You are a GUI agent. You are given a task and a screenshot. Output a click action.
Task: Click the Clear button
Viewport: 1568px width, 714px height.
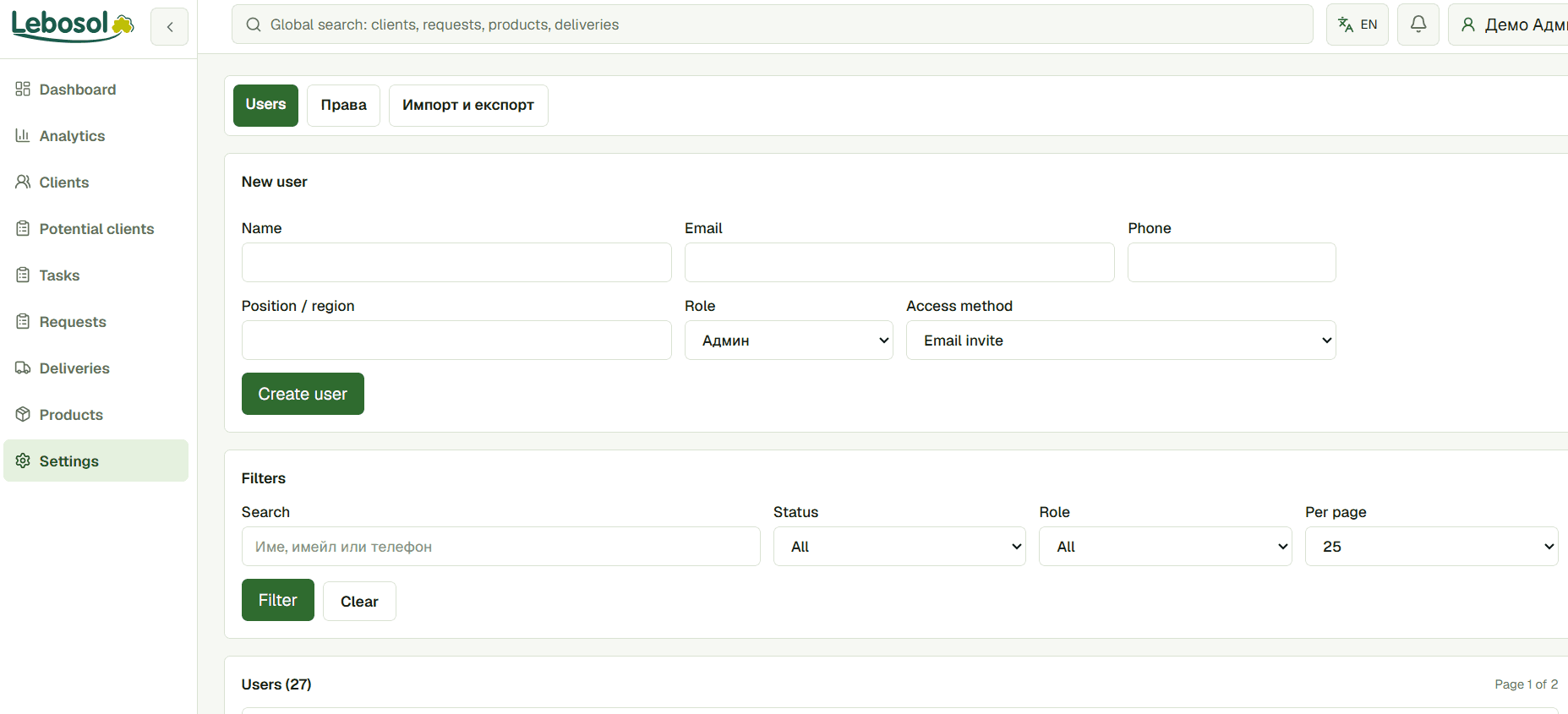coord(359,601)
